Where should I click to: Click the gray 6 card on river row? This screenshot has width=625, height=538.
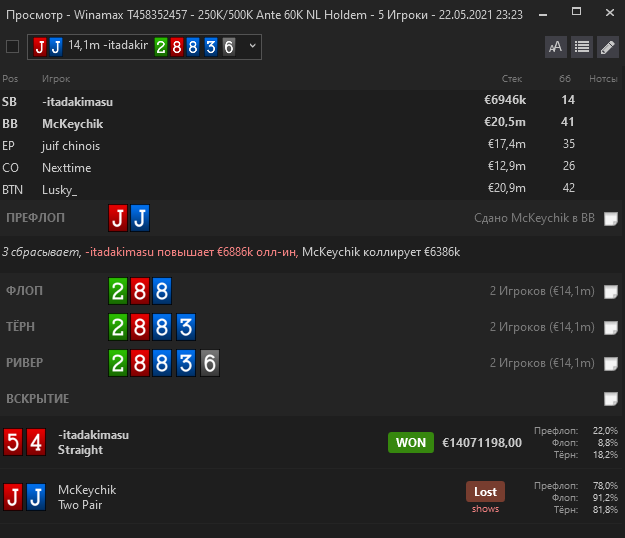(210, 363)
